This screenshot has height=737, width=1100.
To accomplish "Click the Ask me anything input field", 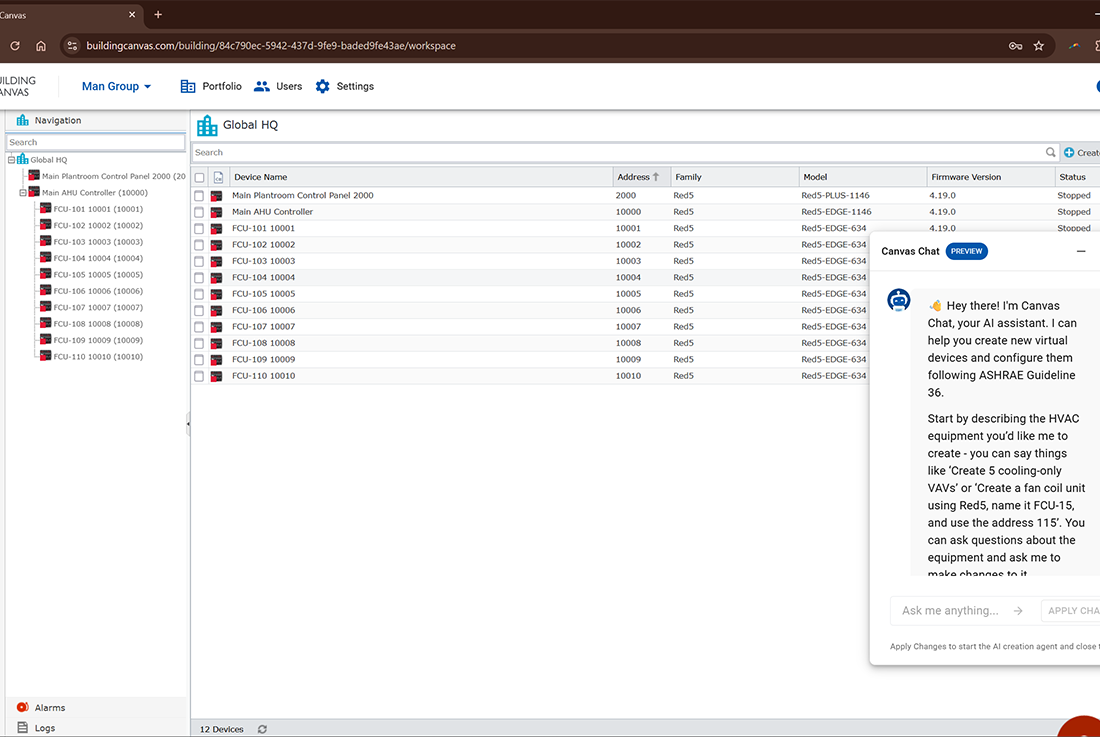I will click(950, 611).
